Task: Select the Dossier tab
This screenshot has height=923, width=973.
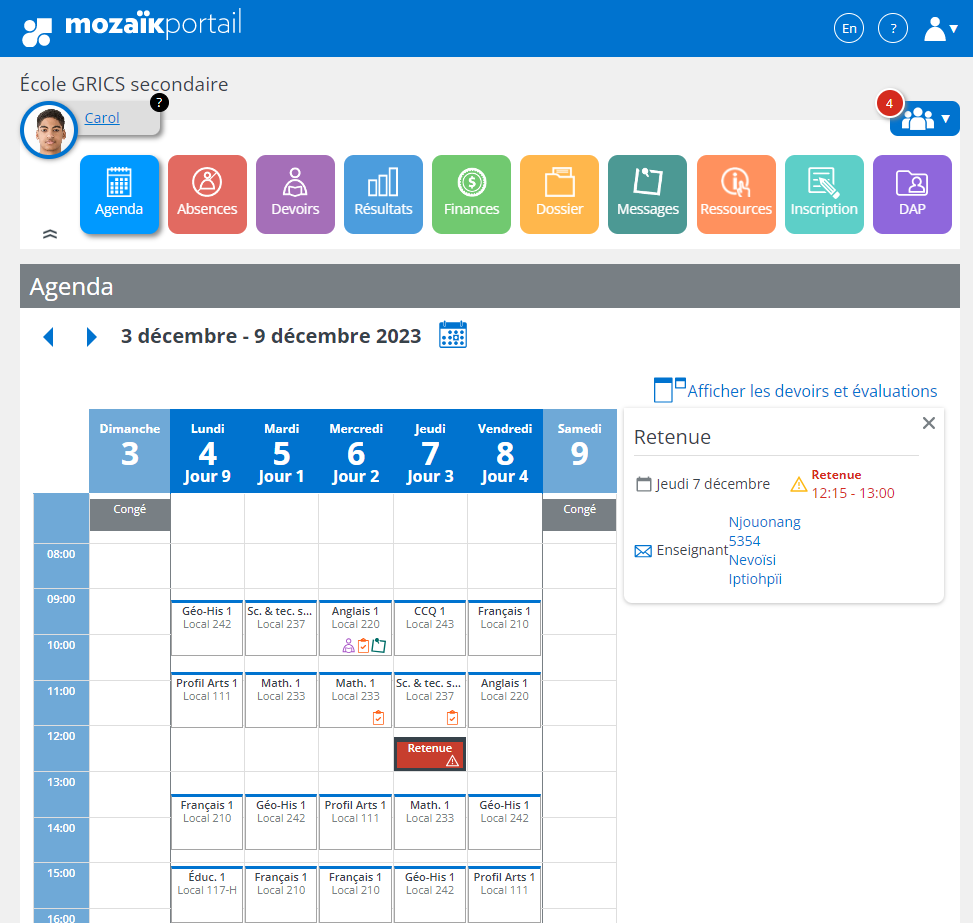Action: coord(559,194)
